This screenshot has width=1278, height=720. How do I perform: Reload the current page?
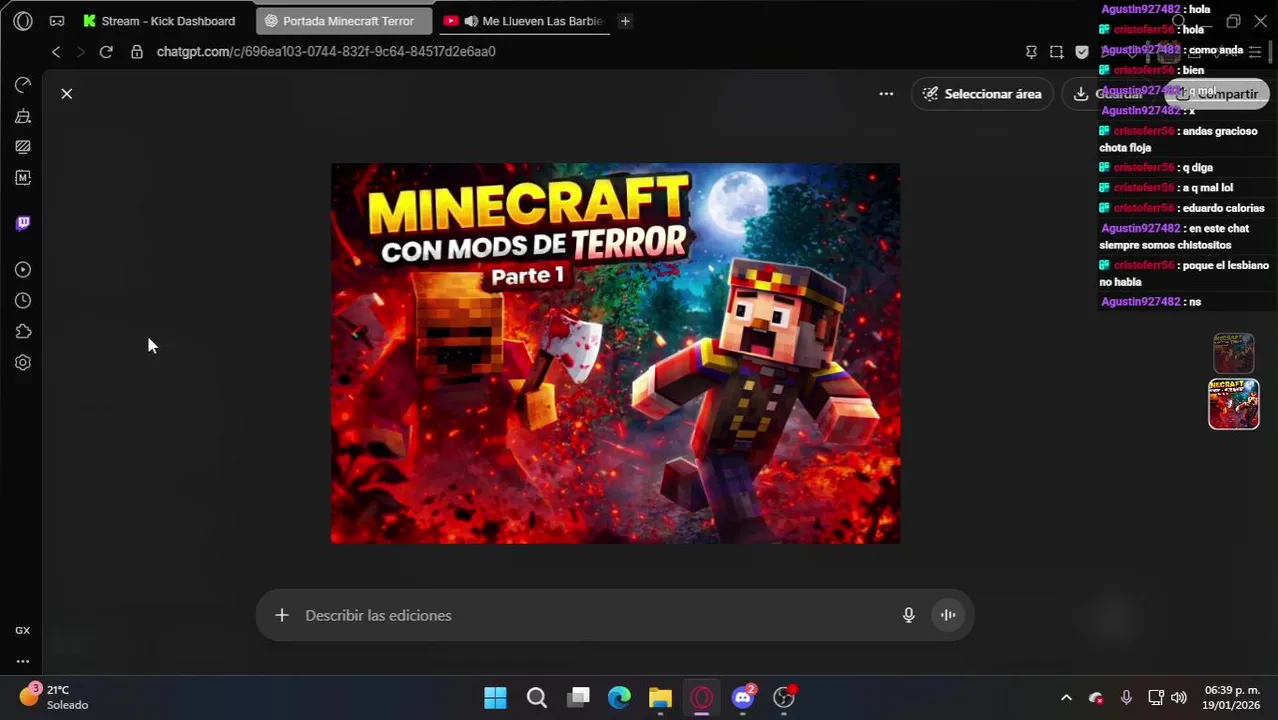[x=106, y=52]
